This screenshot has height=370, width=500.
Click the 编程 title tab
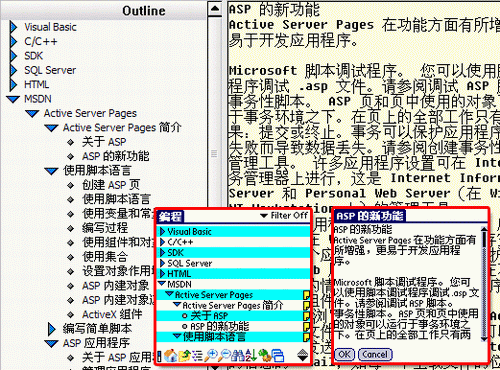(x=170, y=217)
